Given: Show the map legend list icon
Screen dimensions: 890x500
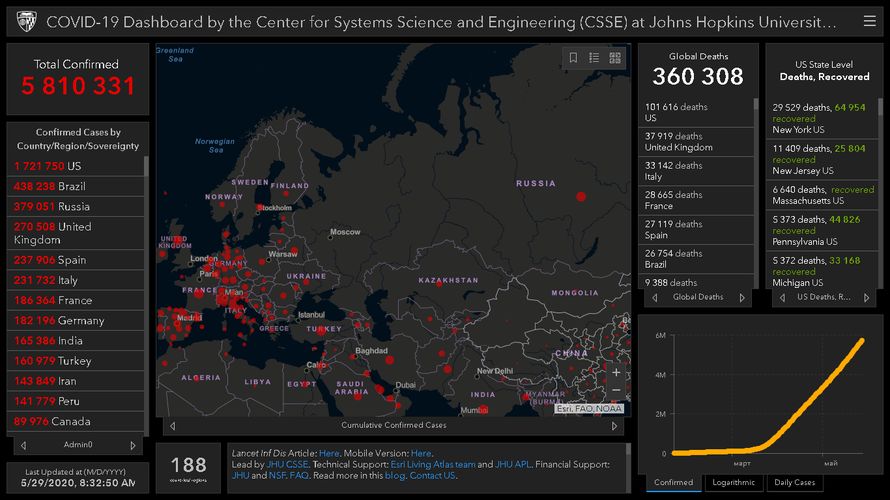Looking at the screenshot, I should point(594,58).
